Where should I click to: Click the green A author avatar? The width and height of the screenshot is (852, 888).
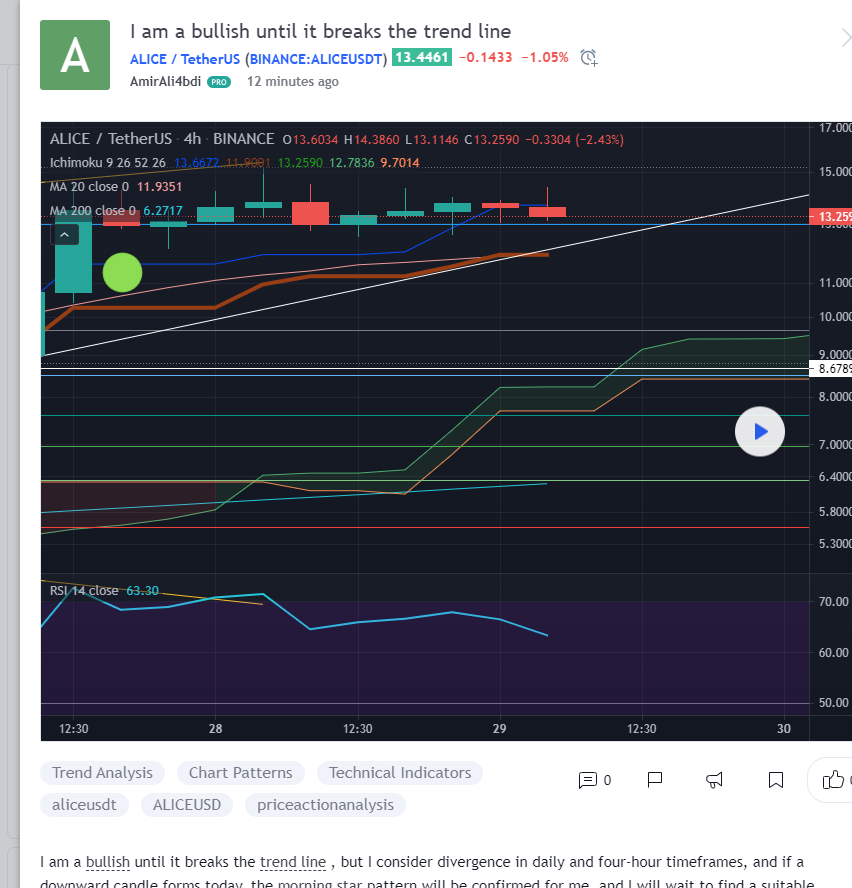coord(75,55)
